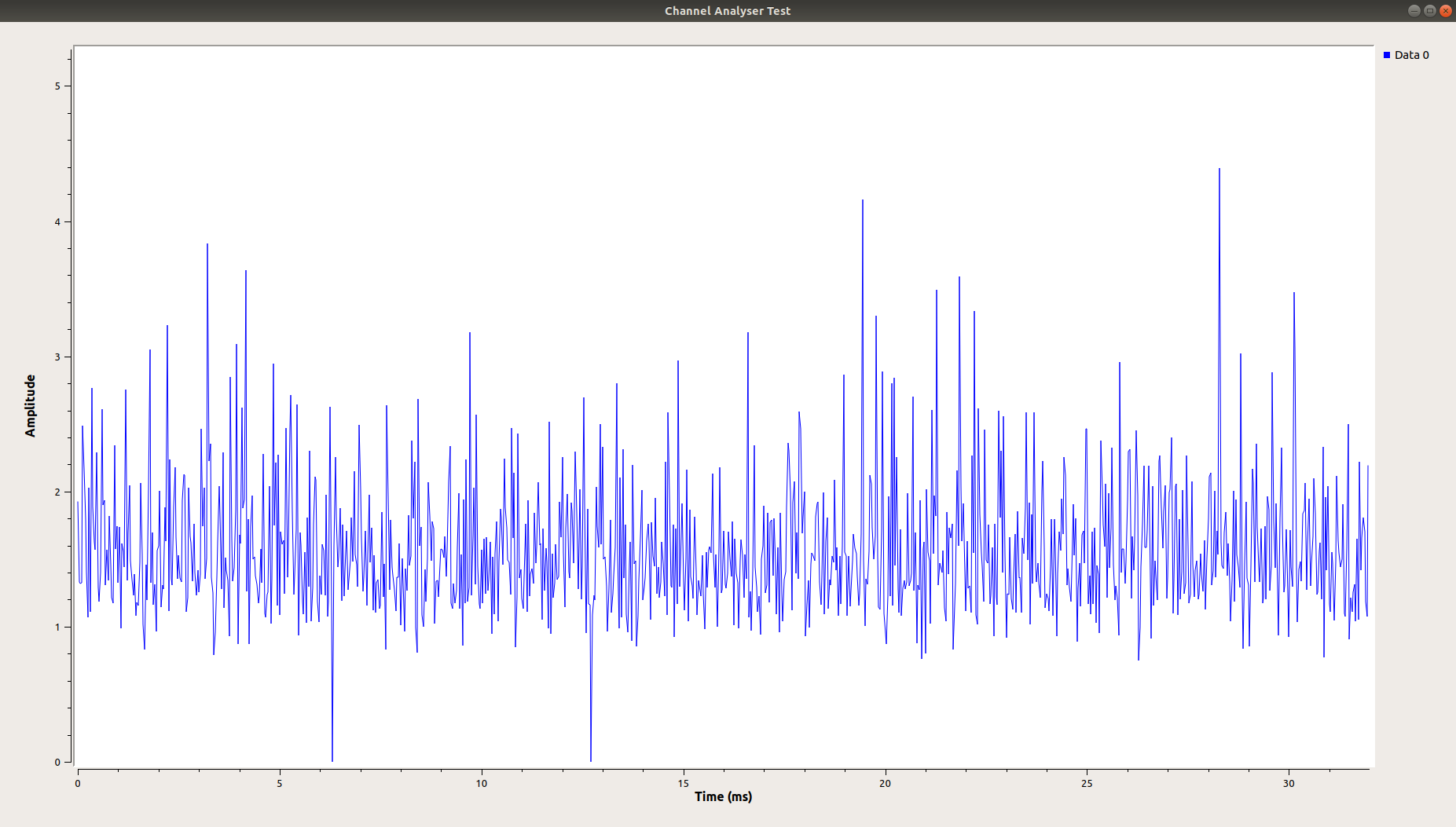Click the y-axis tick value 4
This screenshot has height=827, width=1456.
57,221
